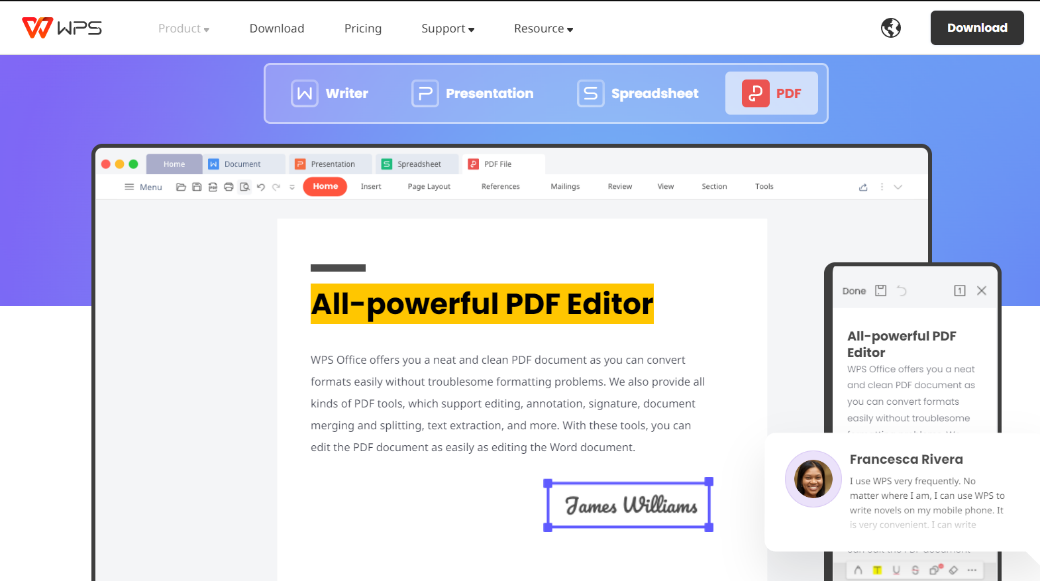
Task: Click the red Home ribbon tab
Action: pos(325,186)
